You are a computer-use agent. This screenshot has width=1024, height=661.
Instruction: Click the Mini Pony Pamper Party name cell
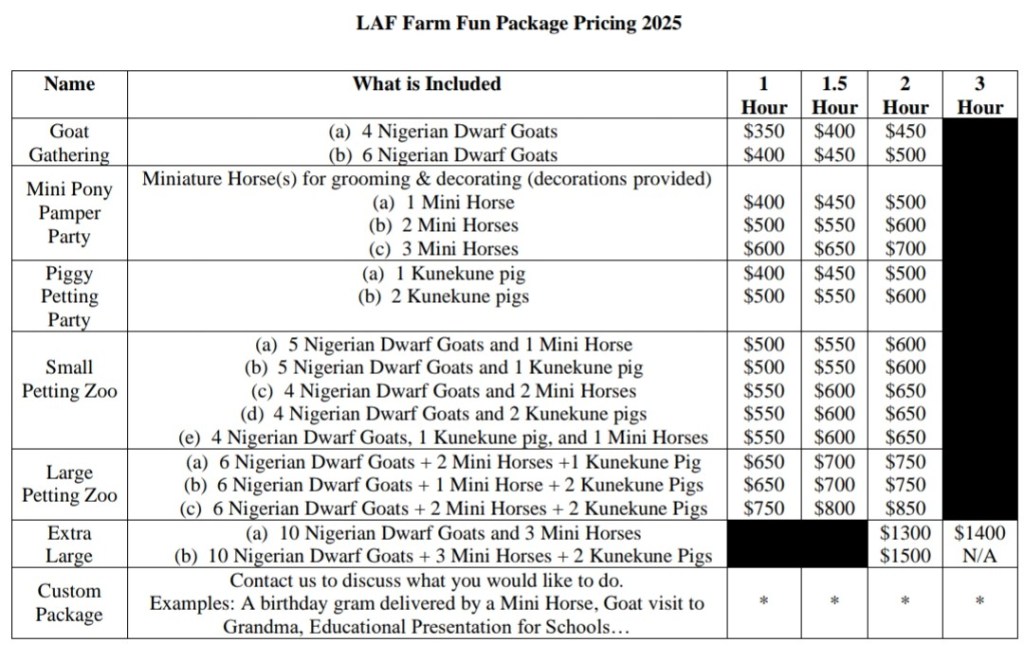(68, 213)
